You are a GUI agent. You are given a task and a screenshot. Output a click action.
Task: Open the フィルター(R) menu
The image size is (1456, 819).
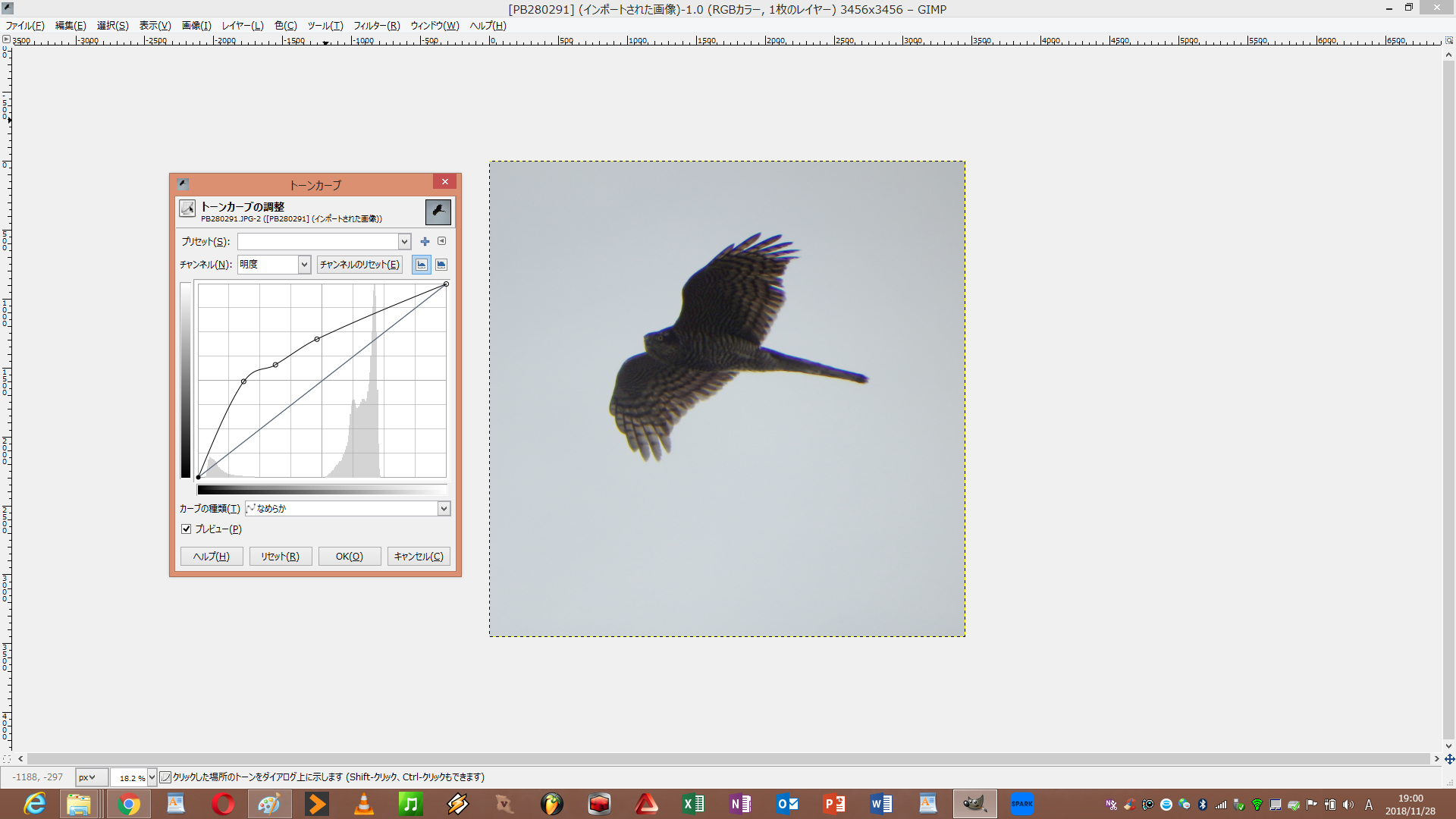tap(376, 26)
